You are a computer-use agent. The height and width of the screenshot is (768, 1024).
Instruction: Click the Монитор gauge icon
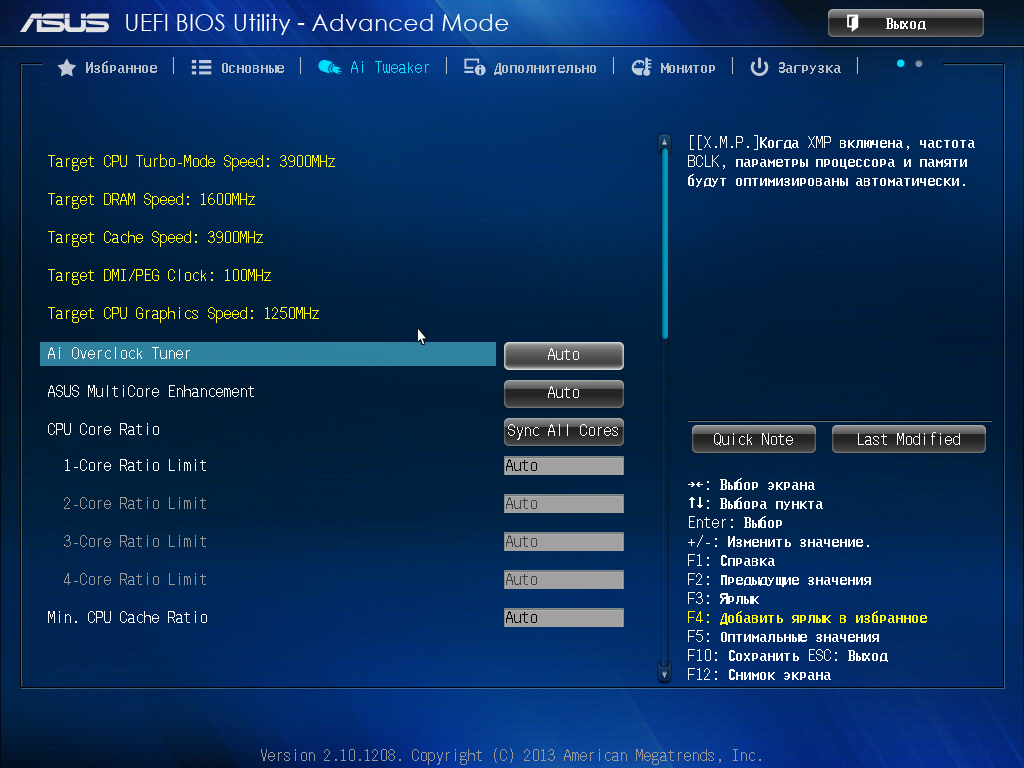pos(641,67)
